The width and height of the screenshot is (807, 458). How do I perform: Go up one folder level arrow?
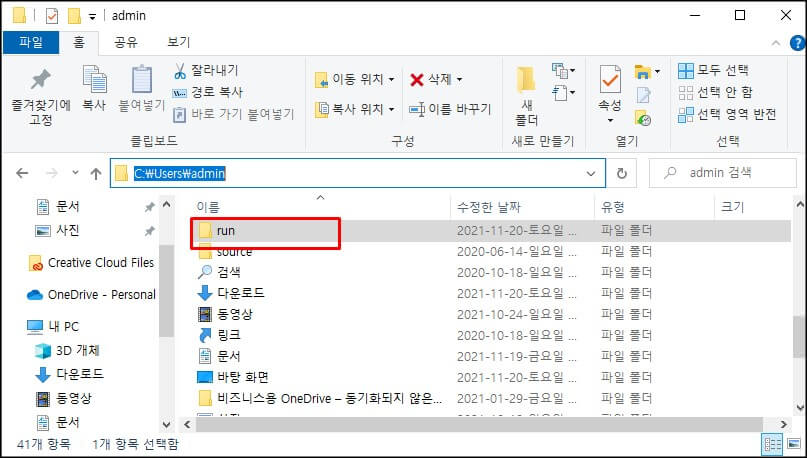[x=96, y=173]
